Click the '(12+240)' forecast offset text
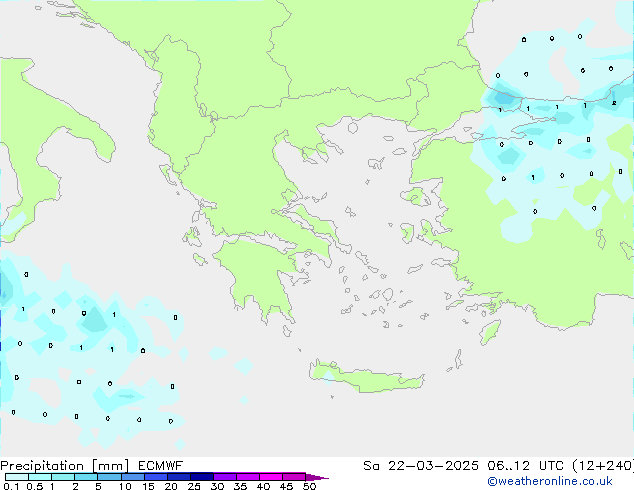Screen dimensions: 634x490 tap(603, 466)
